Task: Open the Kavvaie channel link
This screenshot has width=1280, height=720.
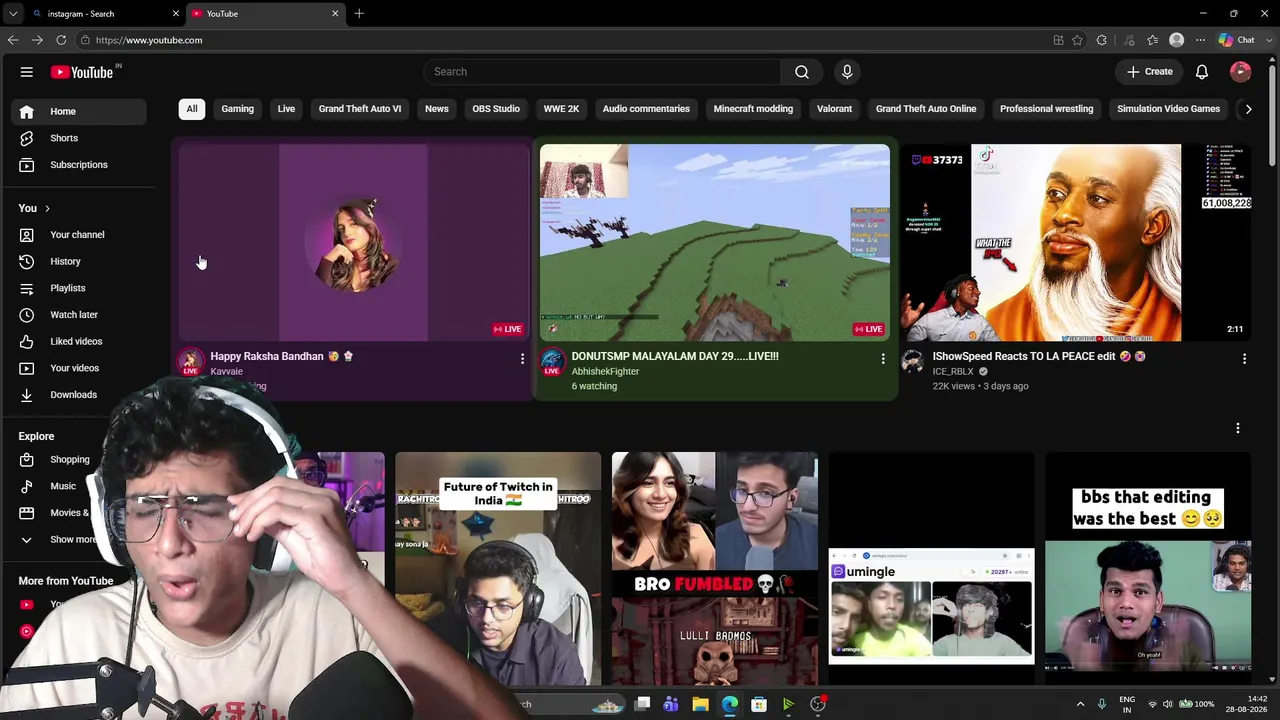Action: [226, 372]
